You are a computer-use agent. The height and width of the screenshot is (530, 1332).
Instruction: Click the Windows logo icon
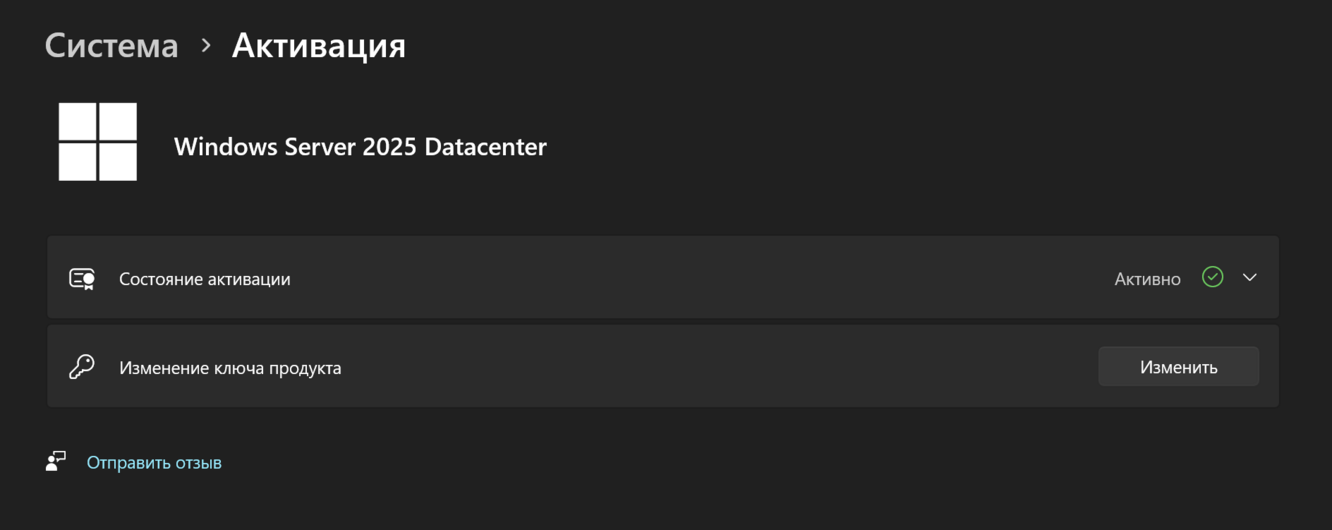98,142
